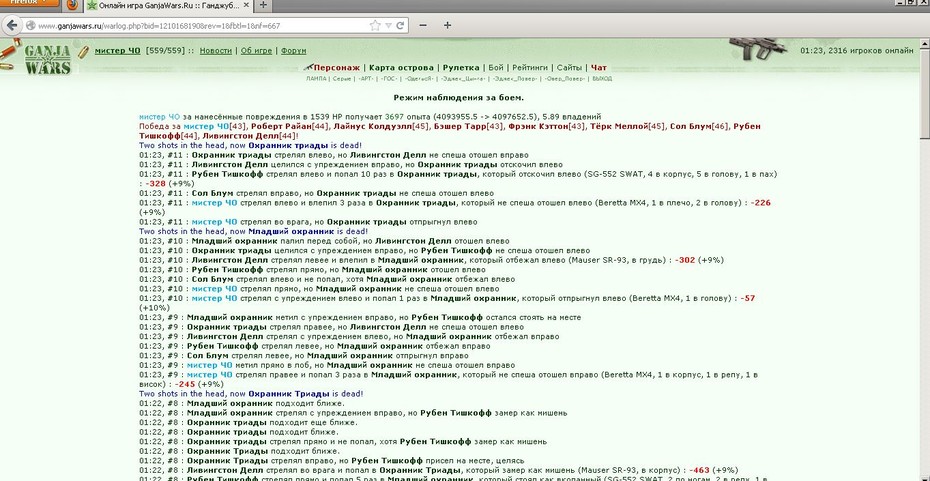Open Карта острова menu item

coord(401,68)
